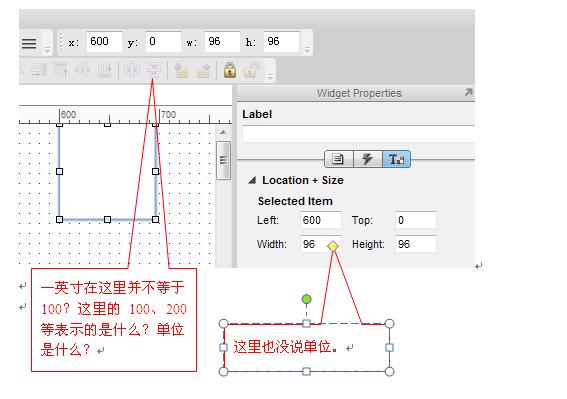Select the Formatting tab in Widget Properties

click(396, 159)
